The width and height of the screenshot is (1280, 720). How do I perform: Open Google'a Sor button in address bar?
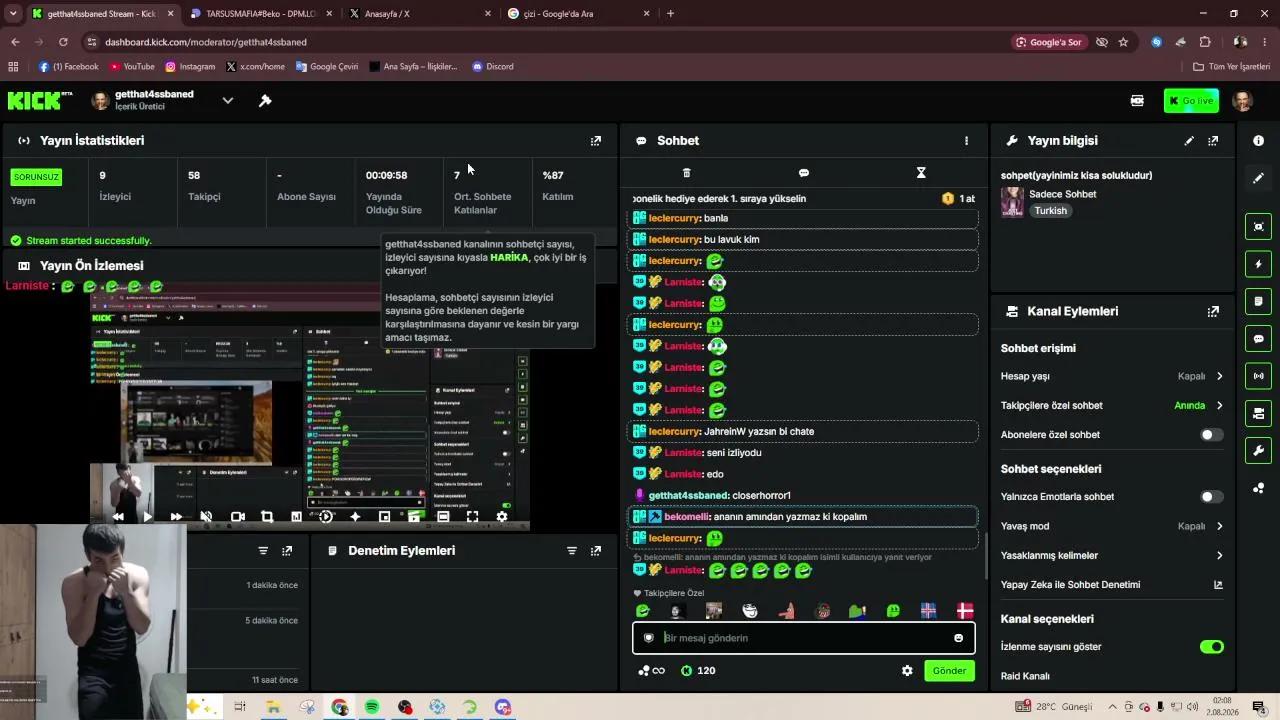[1049, 42]
